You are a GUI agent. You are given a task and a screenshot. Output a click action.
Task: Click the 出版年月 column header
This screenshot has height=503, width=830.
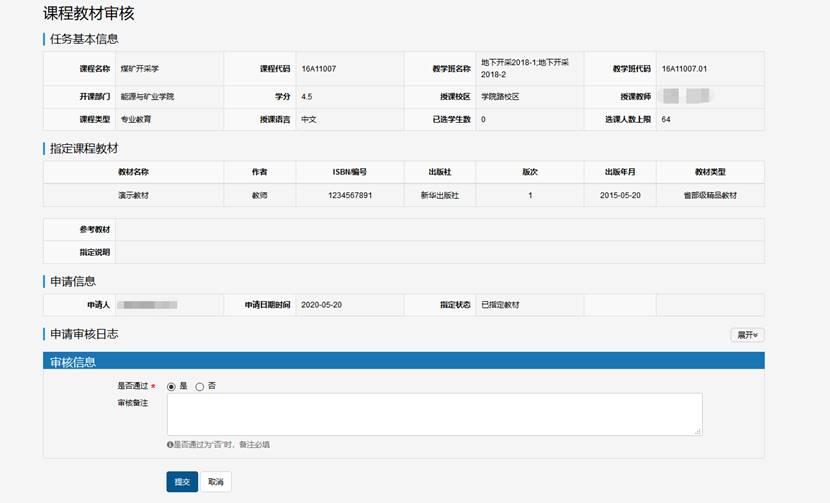pyautogui.click(x=620, y=172)
